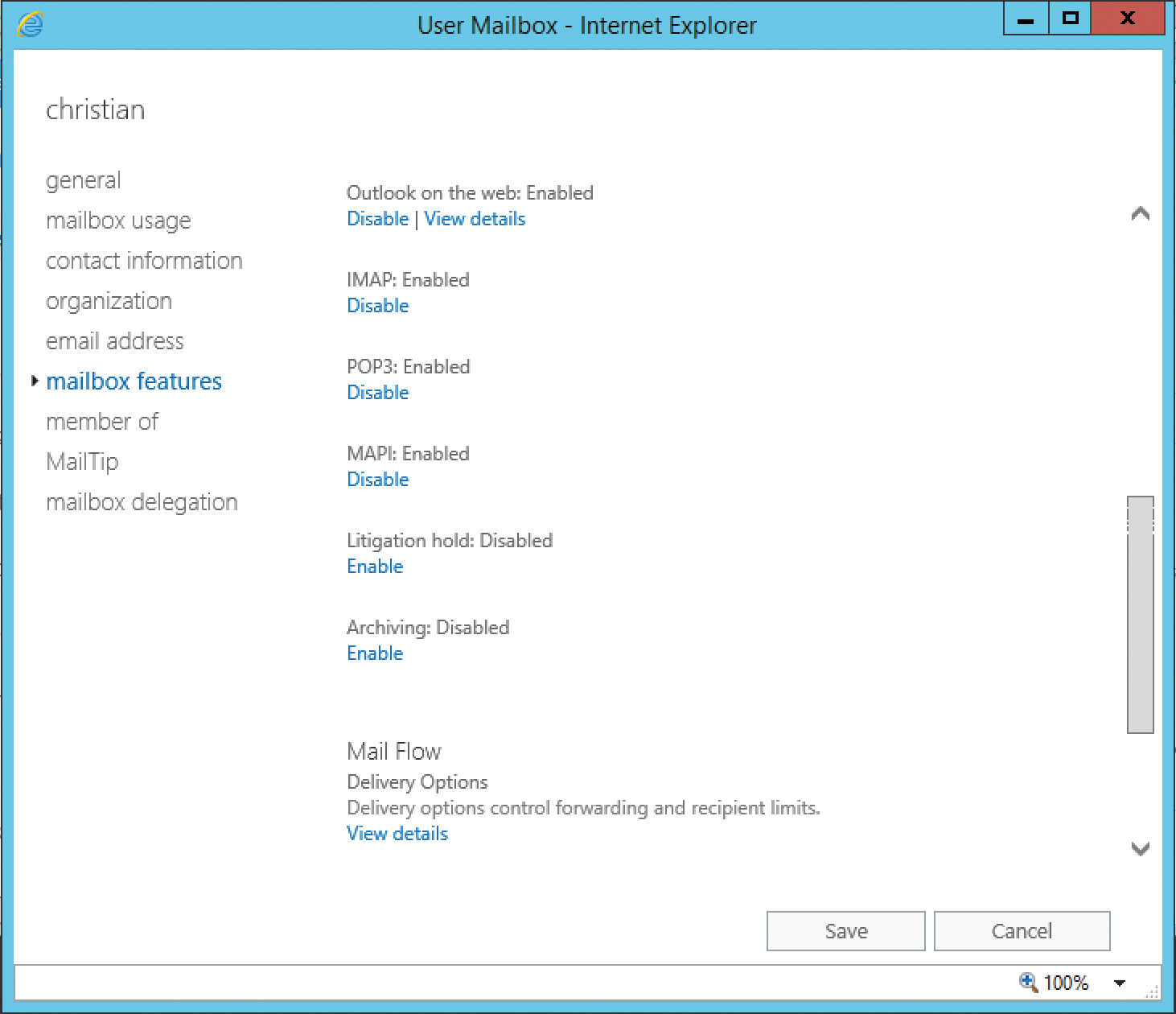The height and width of the screenshot is (1014, 1176).
Task: Click the downward scroll chevron on the right
Action: pos(1140,849)
